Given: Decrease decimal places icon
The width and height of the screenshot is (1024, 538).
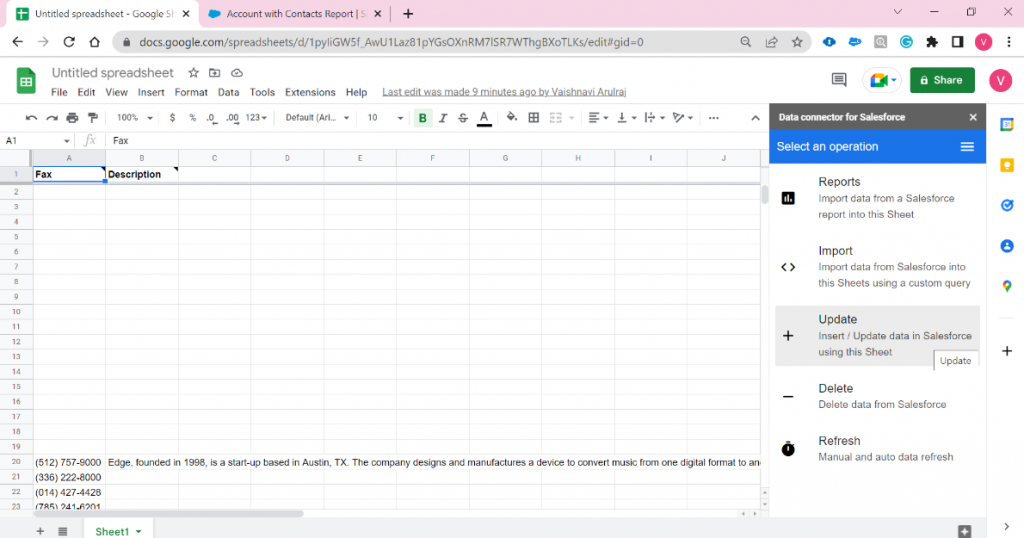Looking at the screenshot, I should coord(211,118).
